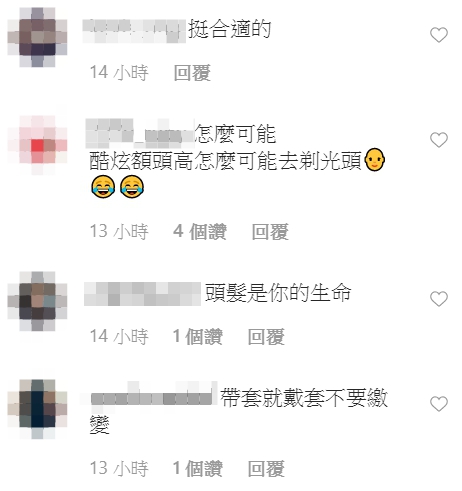The width and height of the screenshot is (462, 491).
Task: View 1 個讚 under 頭髮是你的生命 comment
Action: point(198,337)
